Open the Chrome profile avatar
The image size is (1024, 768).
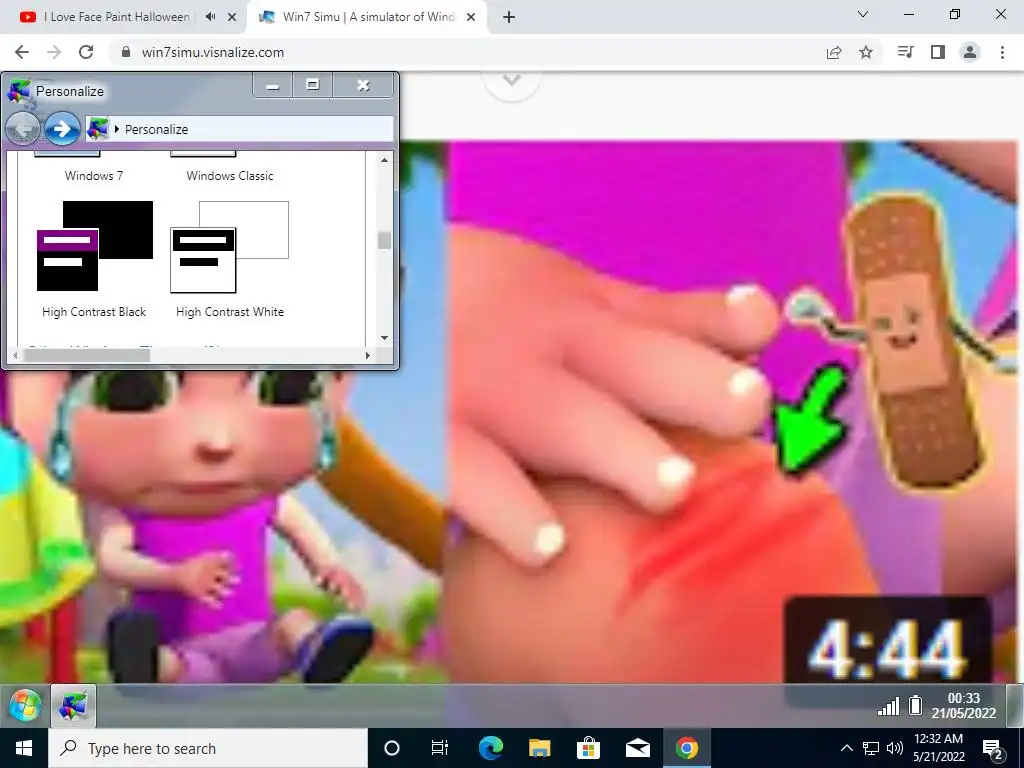970,52
